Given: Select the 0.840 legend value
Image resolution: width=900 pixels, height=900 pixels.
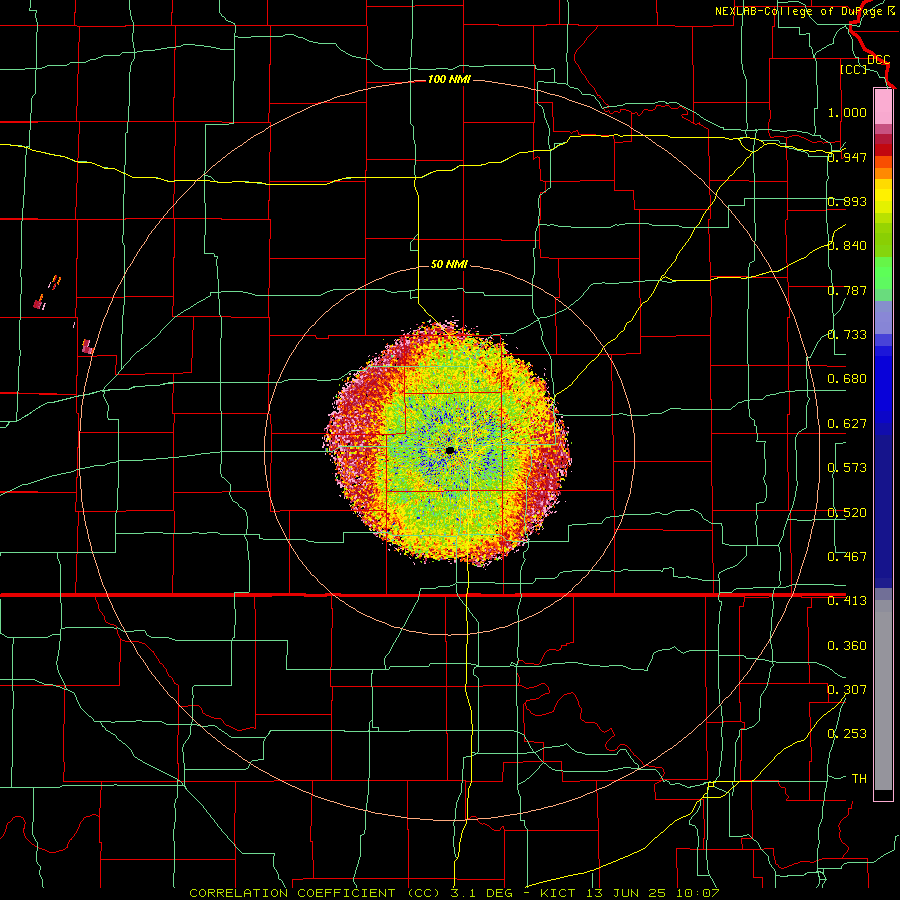Looking at the screenshot, I should 847,245.
